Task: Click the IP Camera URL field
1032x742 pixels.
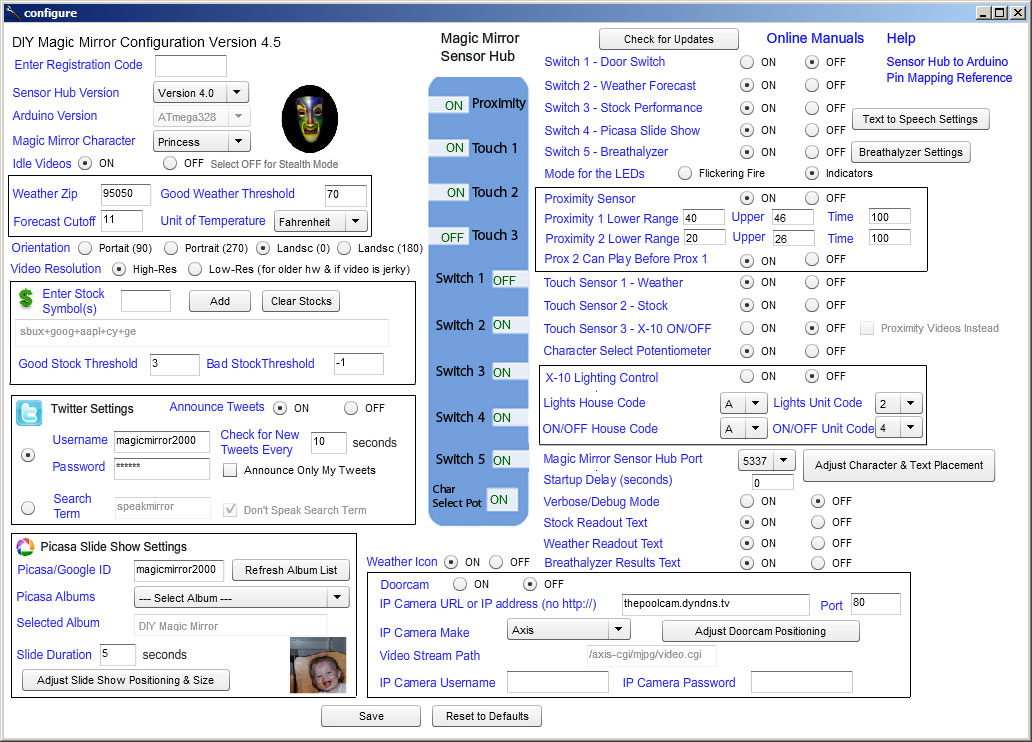Action: click(715, 604)
